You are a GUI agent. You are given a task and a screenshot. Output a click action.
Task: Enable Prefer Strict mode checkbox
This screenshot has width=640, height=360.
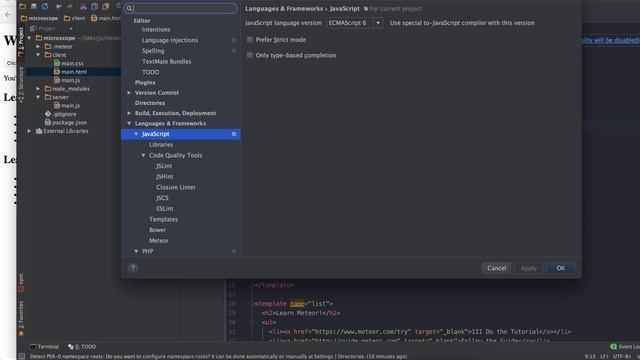[250, 40]
